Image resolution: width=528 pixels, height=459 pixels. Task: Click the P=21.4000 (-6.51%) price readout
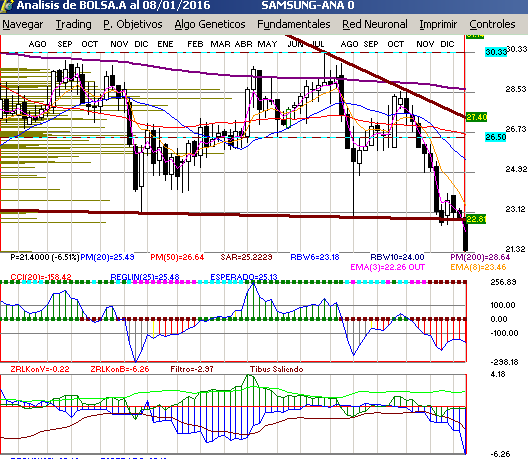coord(45,257)
